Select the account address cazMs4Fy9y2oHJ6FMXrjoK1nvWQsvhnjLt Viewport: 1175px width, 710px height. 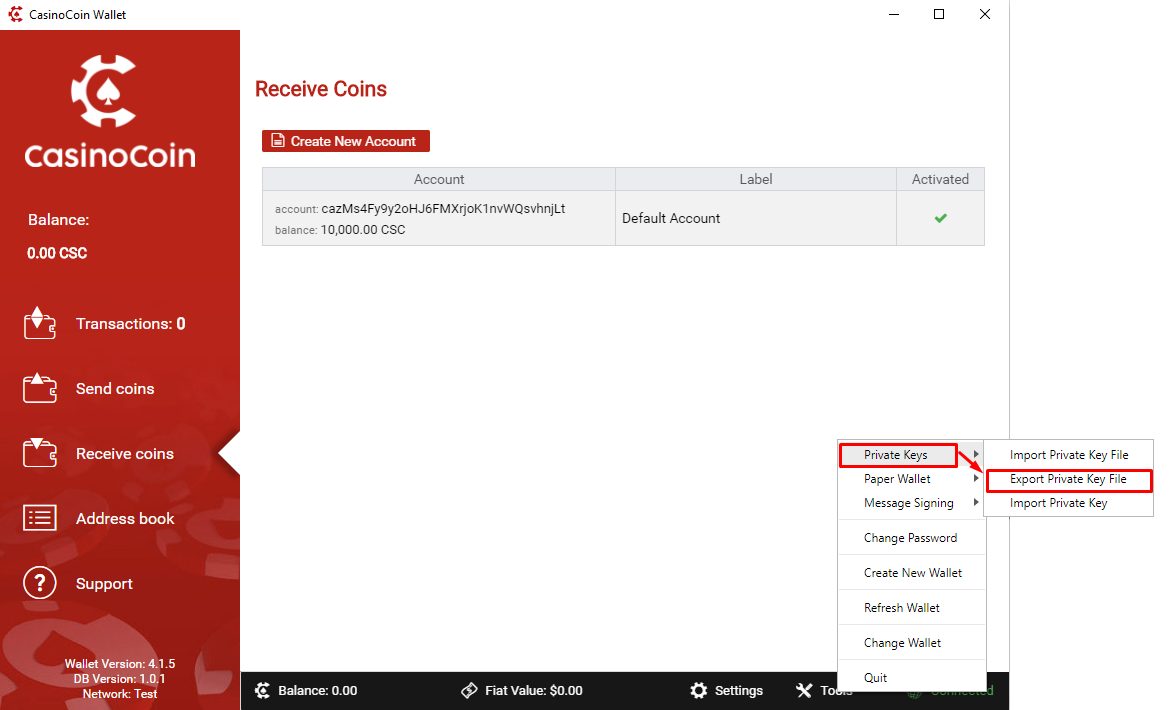[443, 208]
